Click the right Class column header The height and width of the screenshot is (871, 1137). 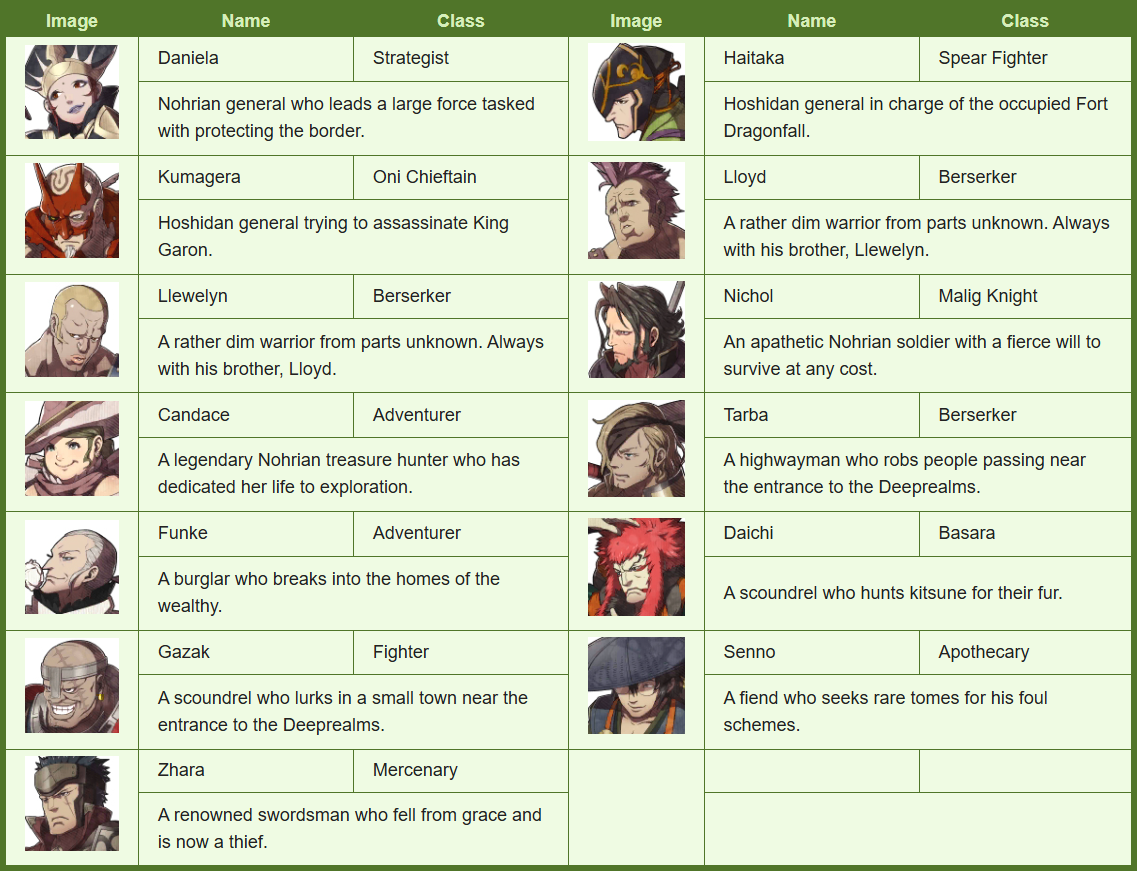click(1025, 21)
